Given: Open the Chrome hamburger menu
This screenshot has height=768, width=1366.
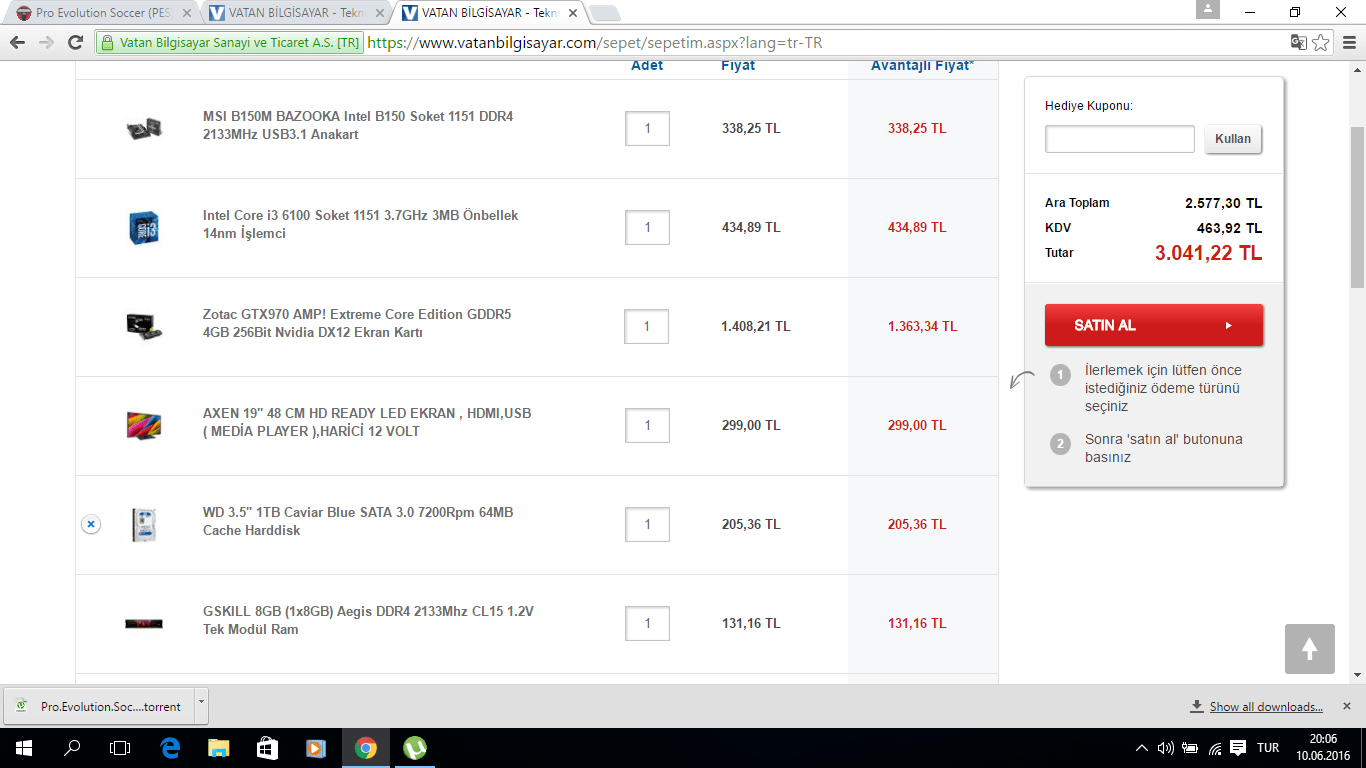Looking at the screenshot, I should click(1348, 42).
